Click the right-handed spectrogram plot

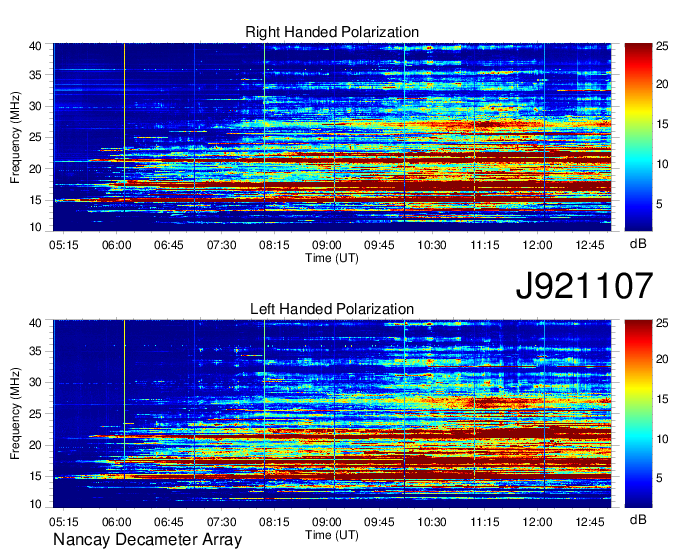[332, 137]
